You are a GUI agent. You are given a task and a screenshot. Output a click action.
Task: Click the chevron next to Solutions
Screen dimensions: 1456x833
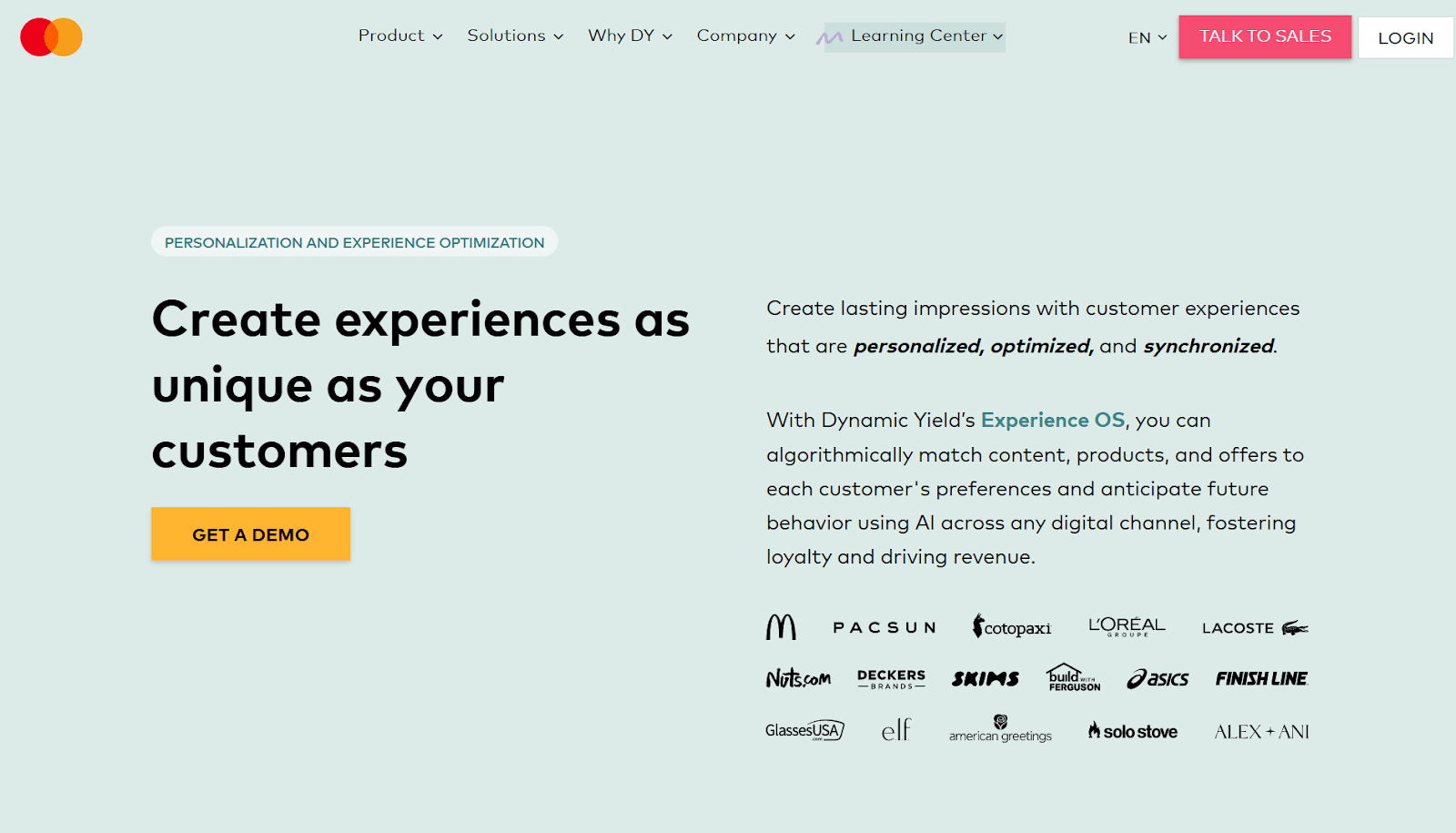point(559,37)
